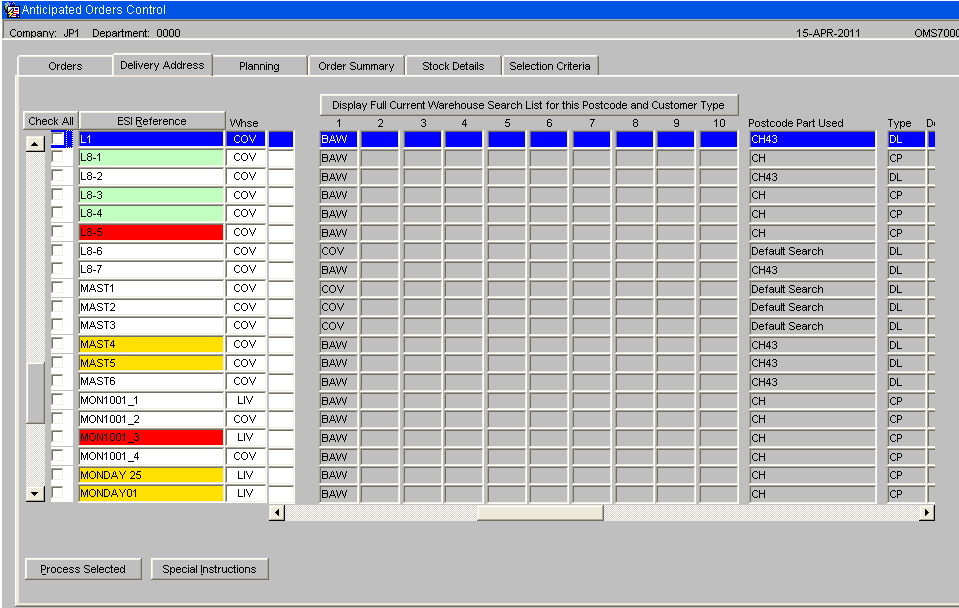
Task: Check the box next to MAST4
Action: (57, 344)
